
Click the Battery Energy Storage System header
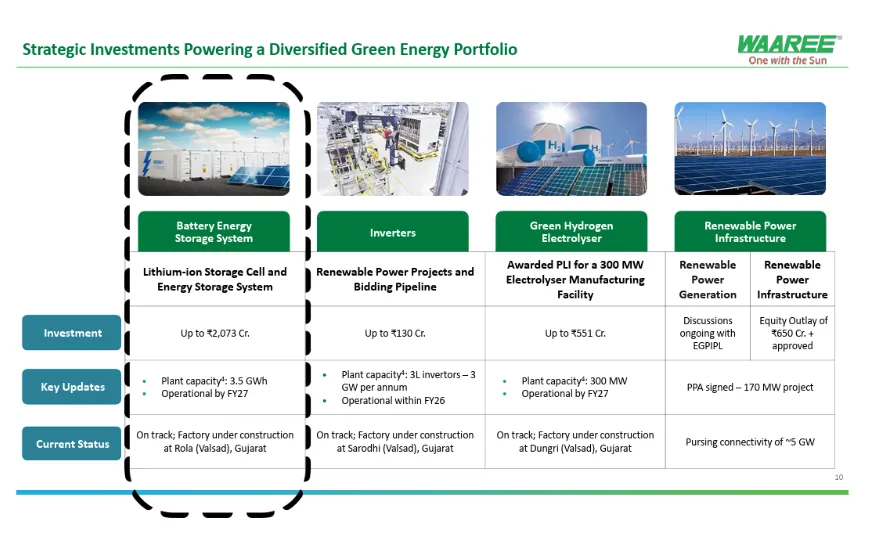click(x=214, y=232)
